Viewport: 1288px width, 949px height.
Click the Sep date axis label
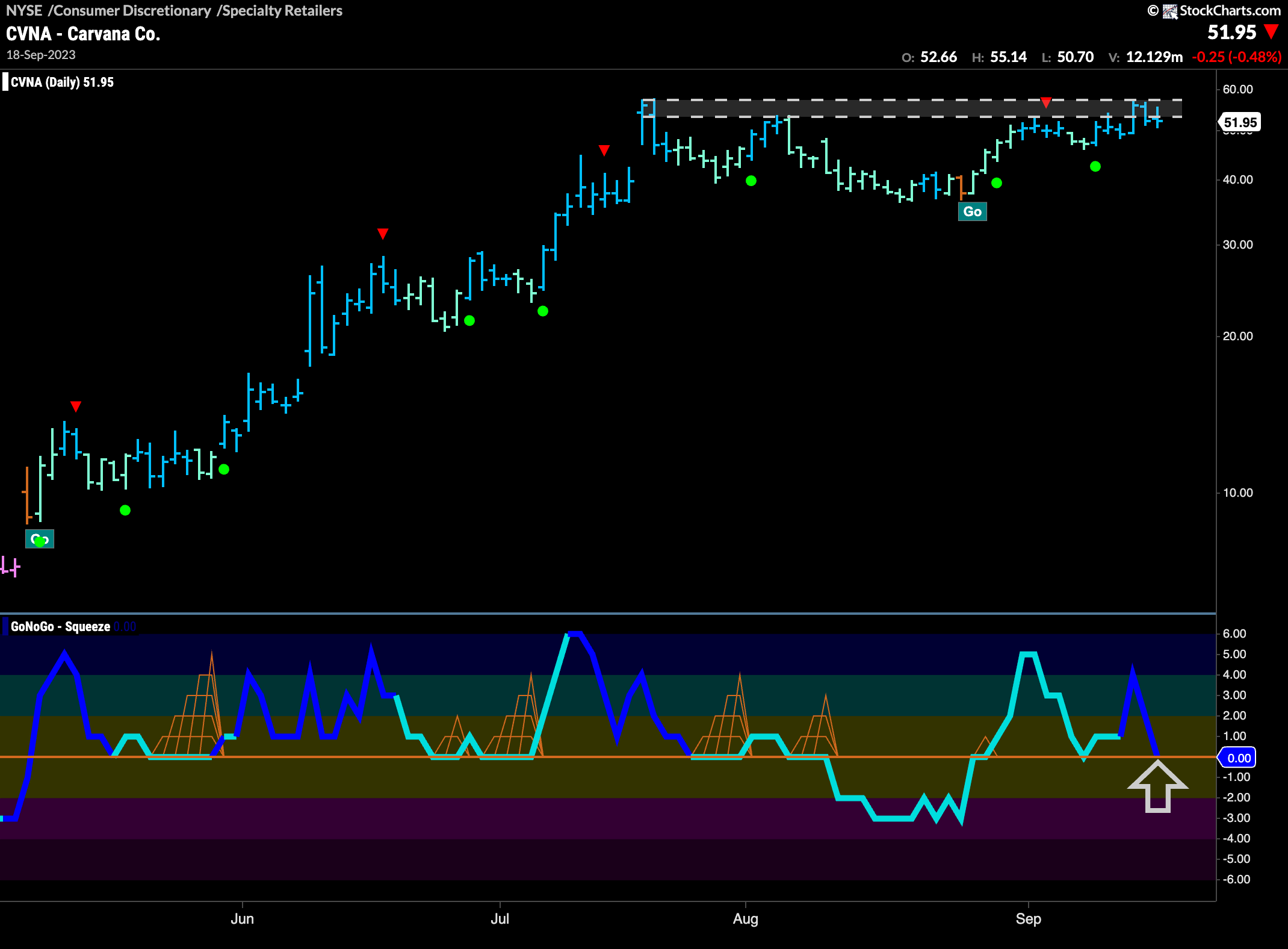[x=1029, y=919]
